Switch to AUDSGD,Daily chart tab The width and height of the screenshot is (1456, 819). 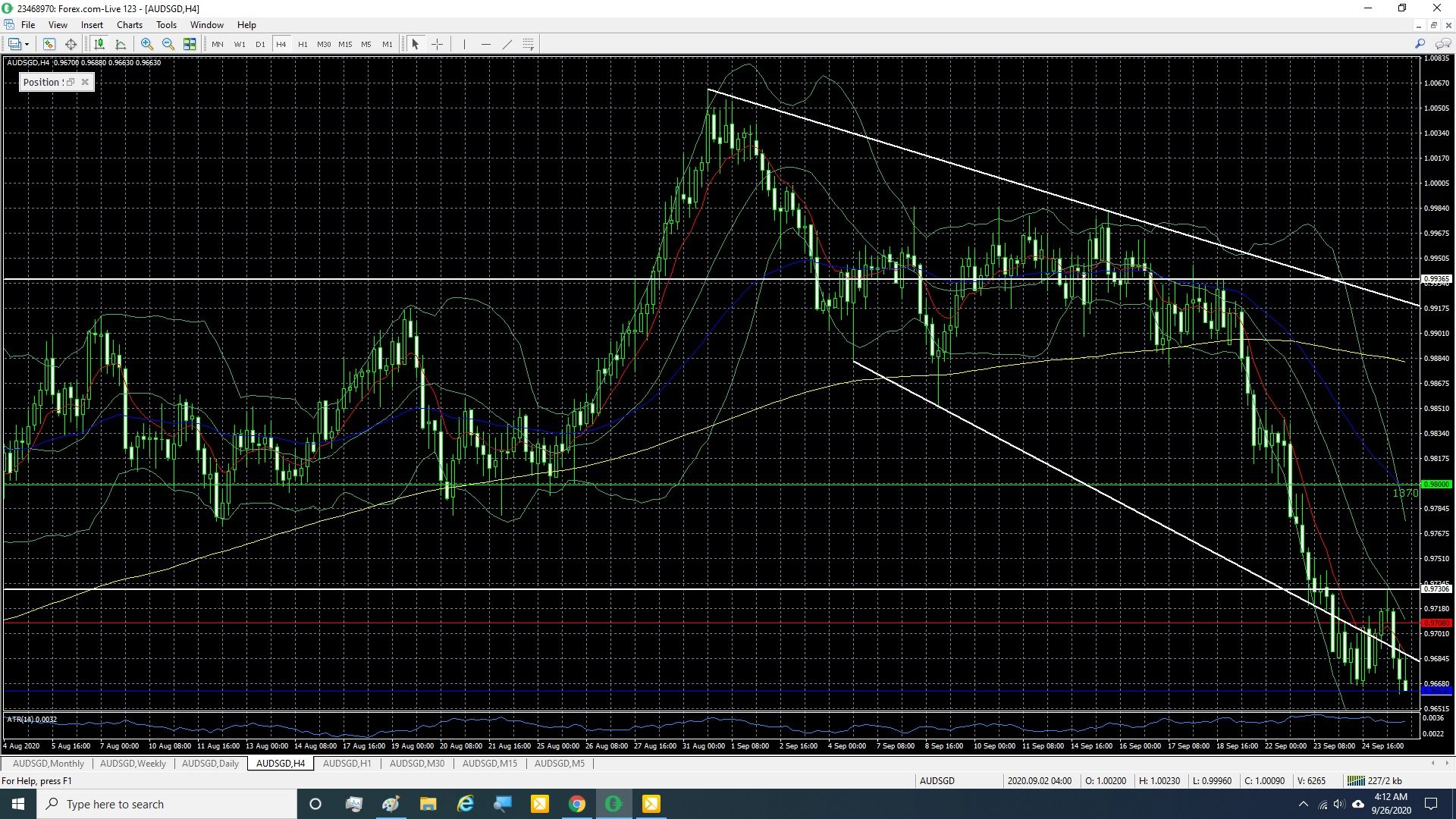pos(210,764)
